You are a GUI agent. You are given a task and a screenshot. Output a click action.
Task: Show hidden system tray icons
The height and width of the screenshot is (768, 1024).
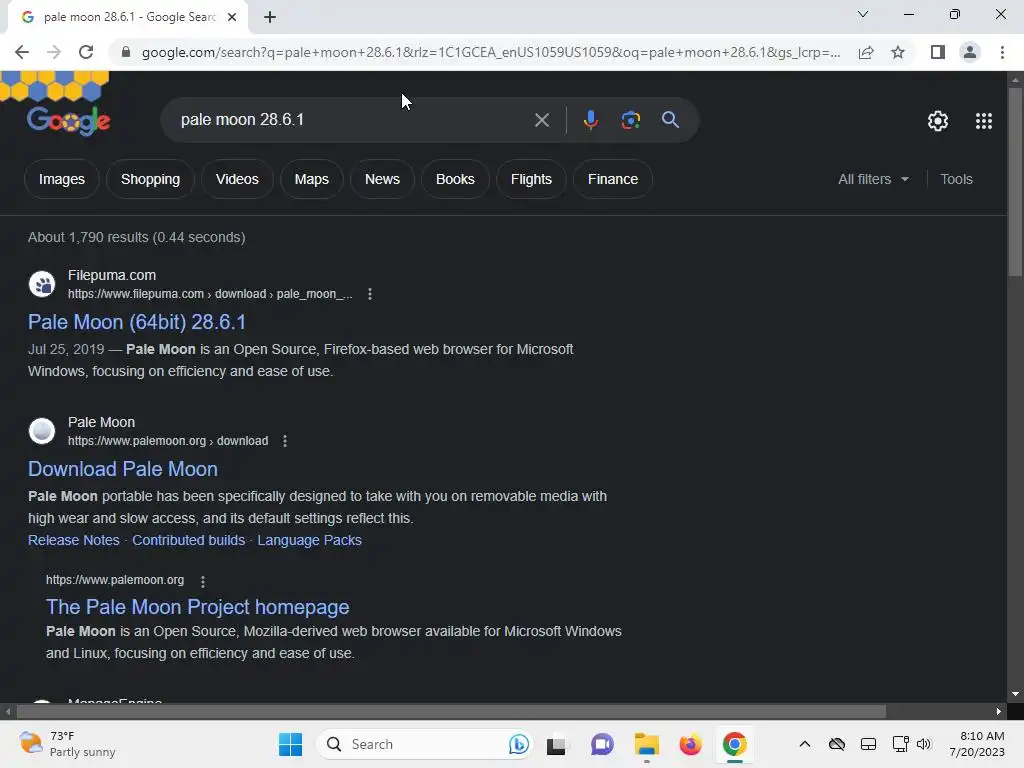tap(805, 744)
